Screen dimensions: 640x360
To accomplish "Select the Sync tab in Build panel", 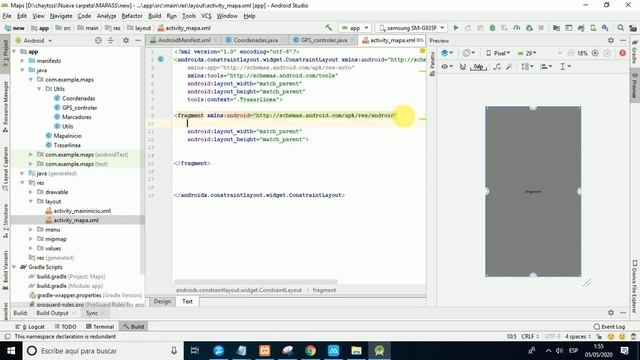I will click(x=92, y=313).
